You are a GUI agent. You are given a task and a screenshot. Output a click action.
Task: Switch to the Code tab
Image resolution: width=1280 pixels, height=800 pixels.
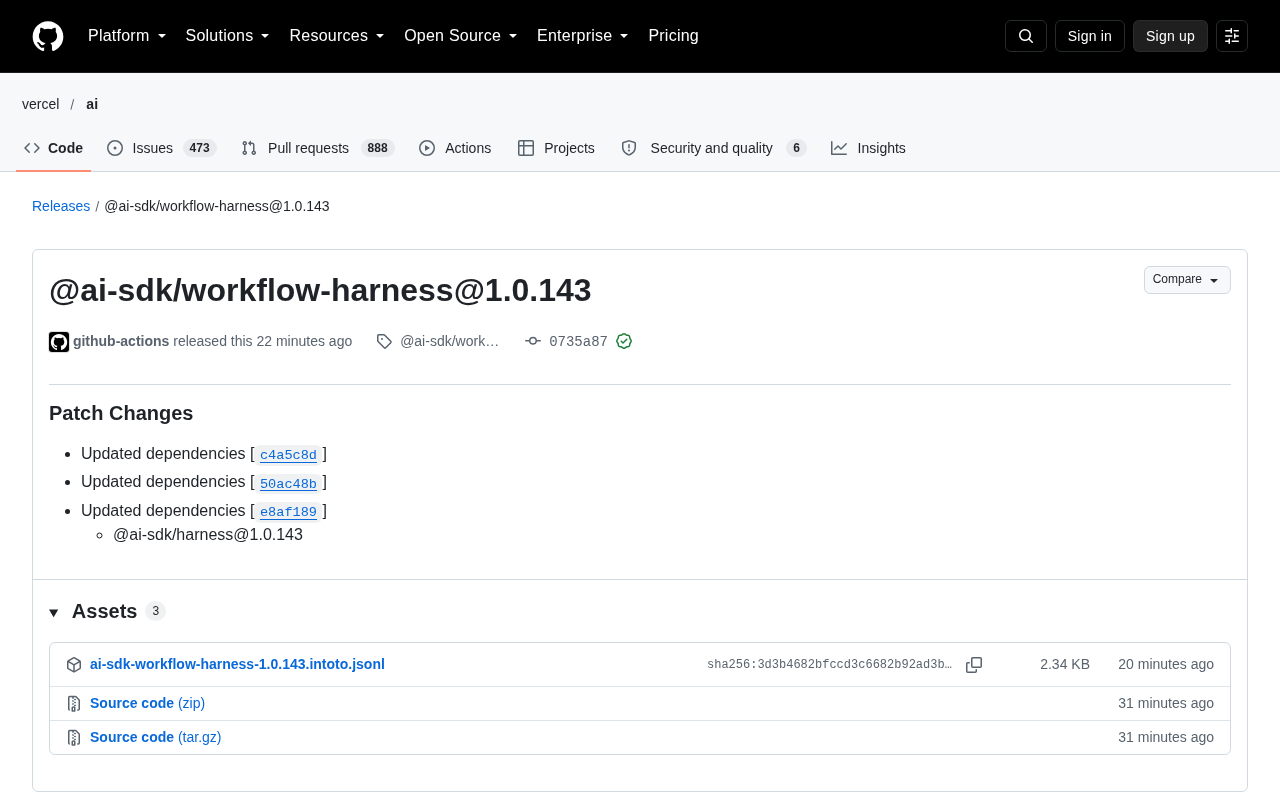[x=54, y=148]
